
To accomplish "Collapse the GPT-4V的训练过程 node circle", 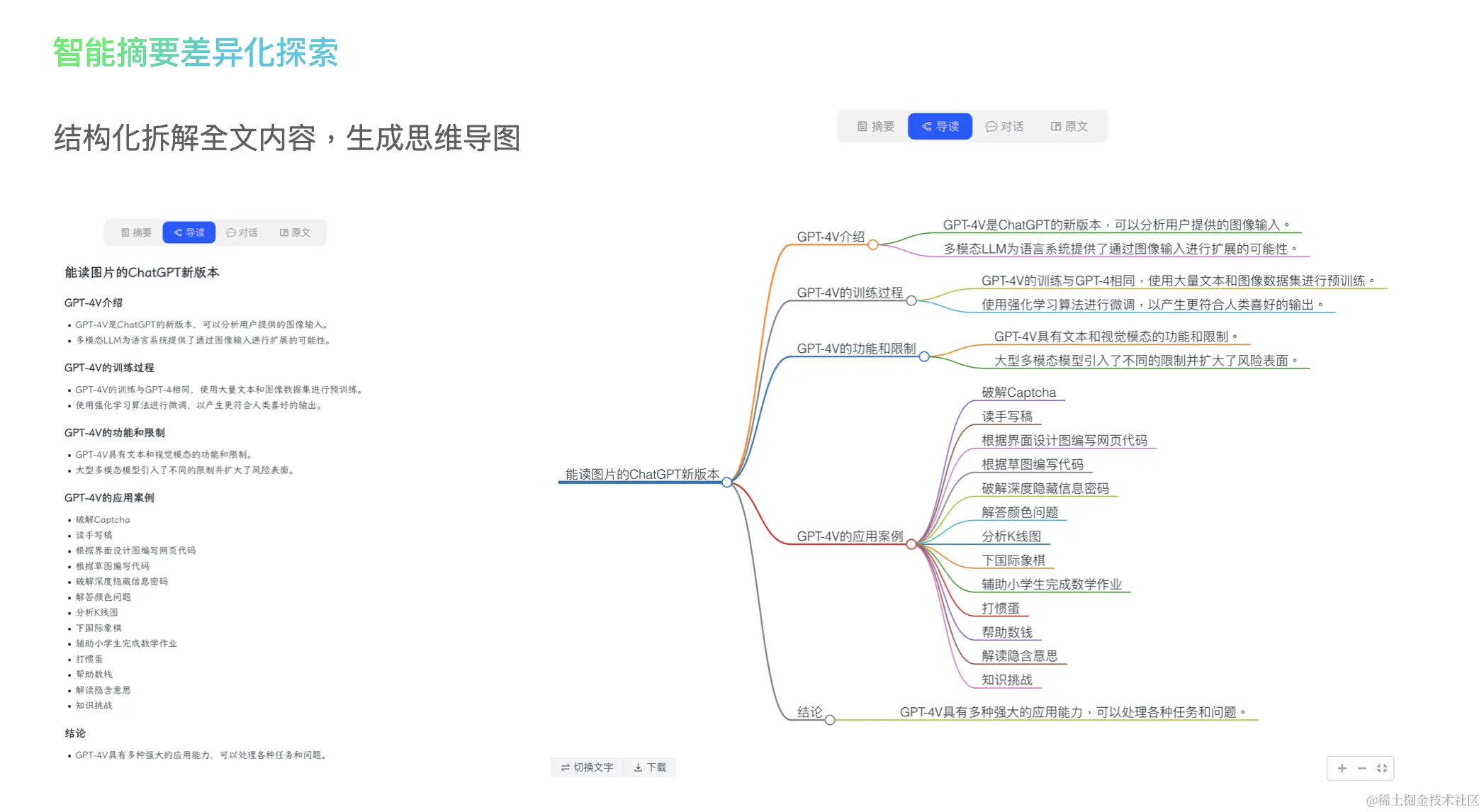I will point(911,300).
